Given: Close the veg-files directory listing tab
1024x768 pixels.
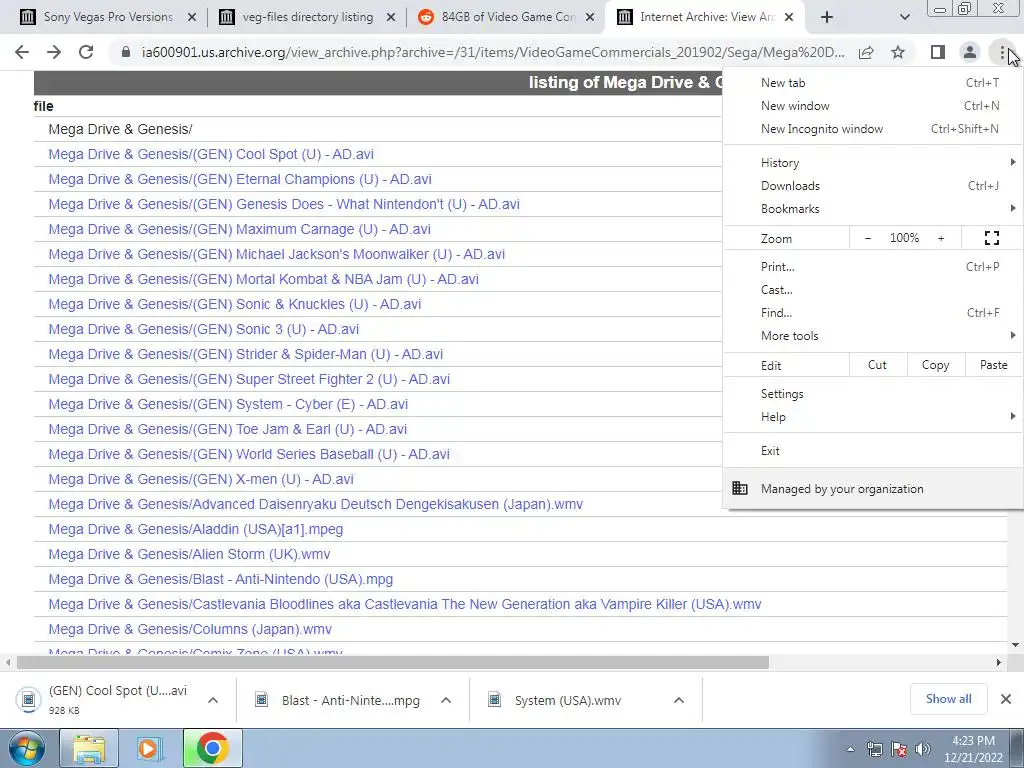Looking at the screenshot, I should point(391,18).
